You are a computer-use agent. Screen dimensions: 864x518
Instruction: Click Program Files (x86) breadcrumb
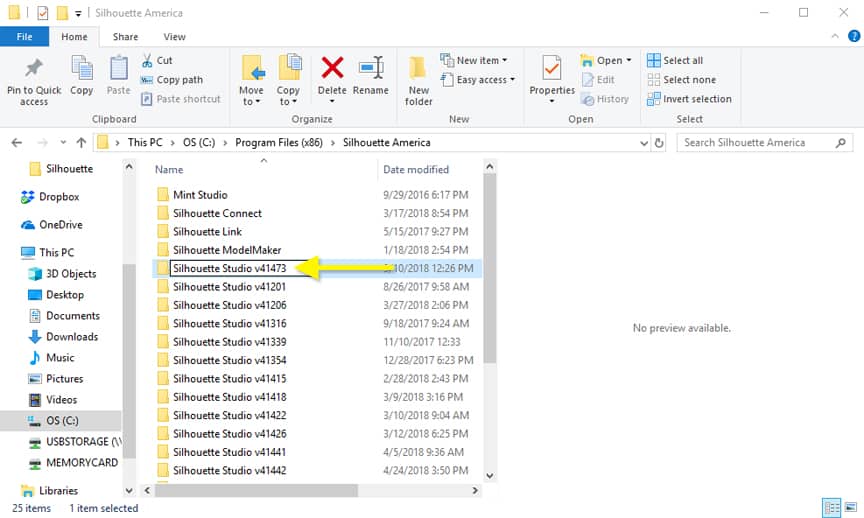tap(279, 143)
